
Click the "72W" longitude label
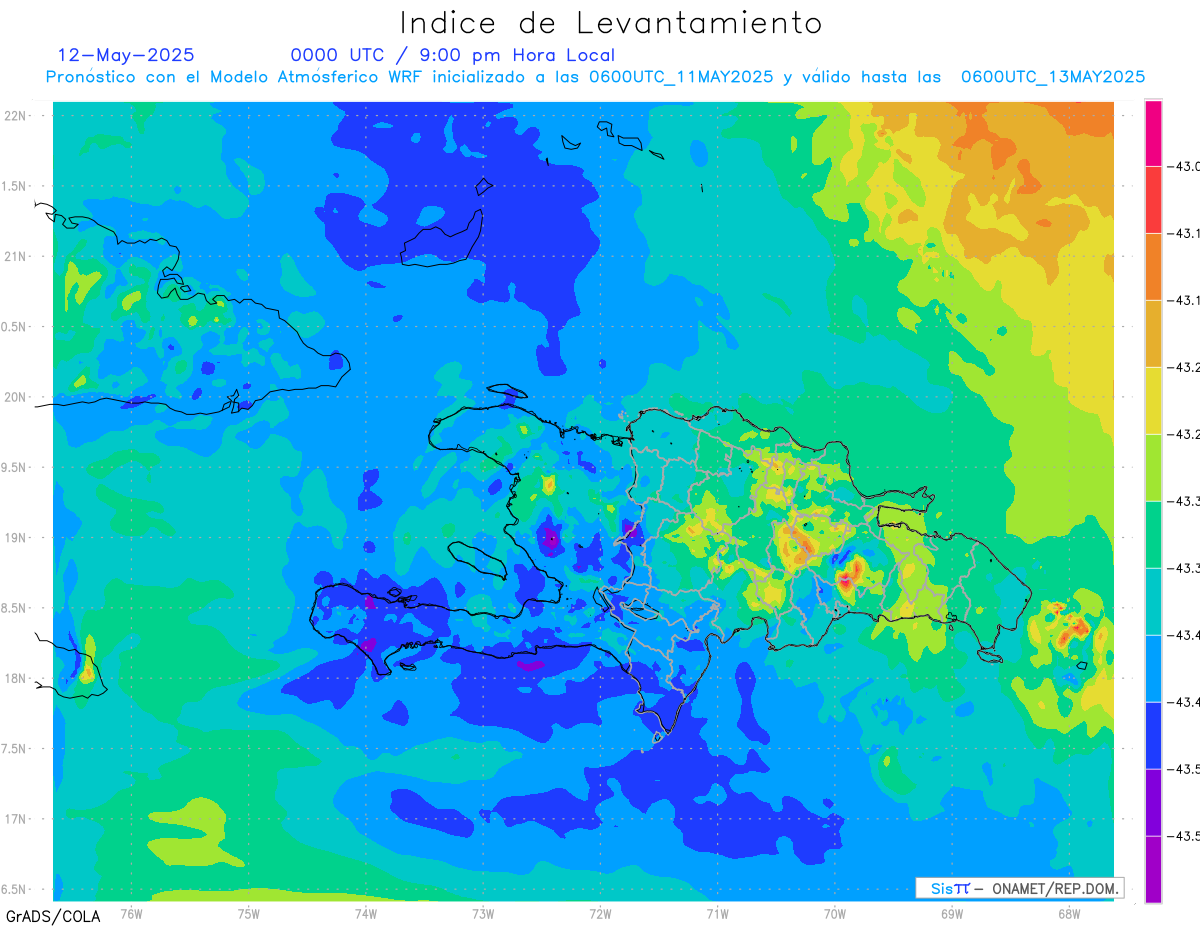coord(600,912)
